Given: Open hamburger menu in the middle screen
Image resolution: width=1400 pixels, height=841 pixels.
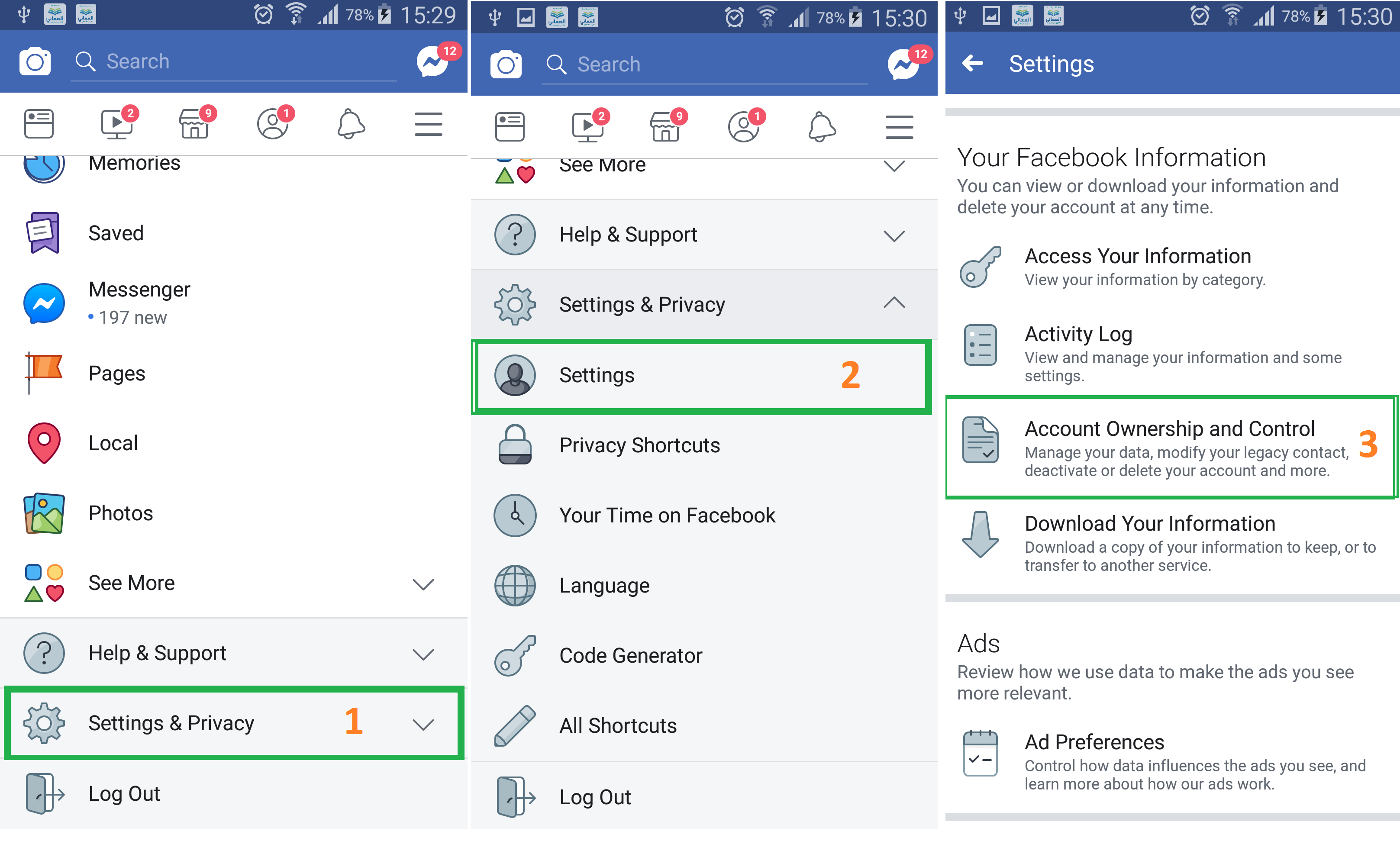Looking at the screenshot, I should click(x=899, y=127).
